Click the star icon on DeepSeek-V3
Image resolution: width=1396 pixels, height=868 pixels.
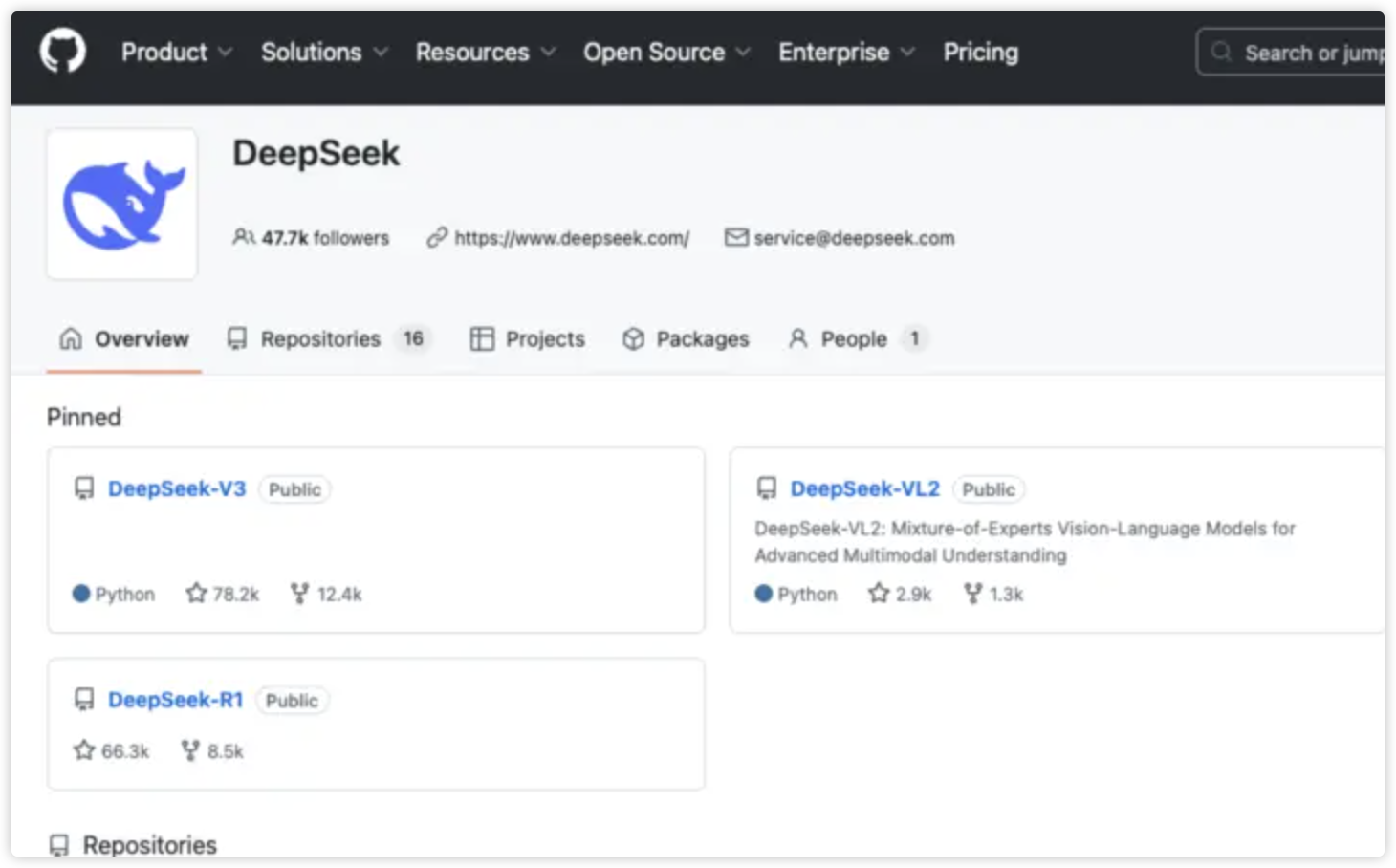click(196, 594)
